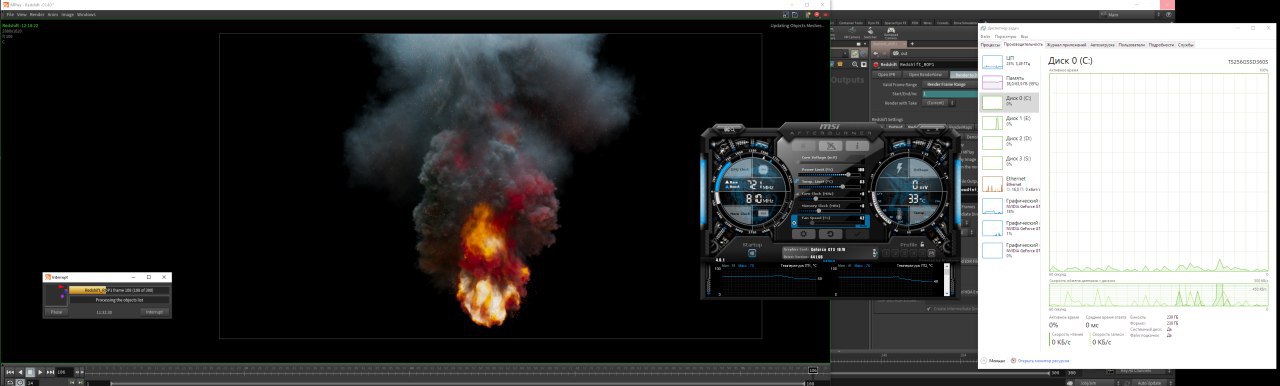Click the stop button in playbar
The height and width of the screenshot is (386, 1280).
(30, 372)
